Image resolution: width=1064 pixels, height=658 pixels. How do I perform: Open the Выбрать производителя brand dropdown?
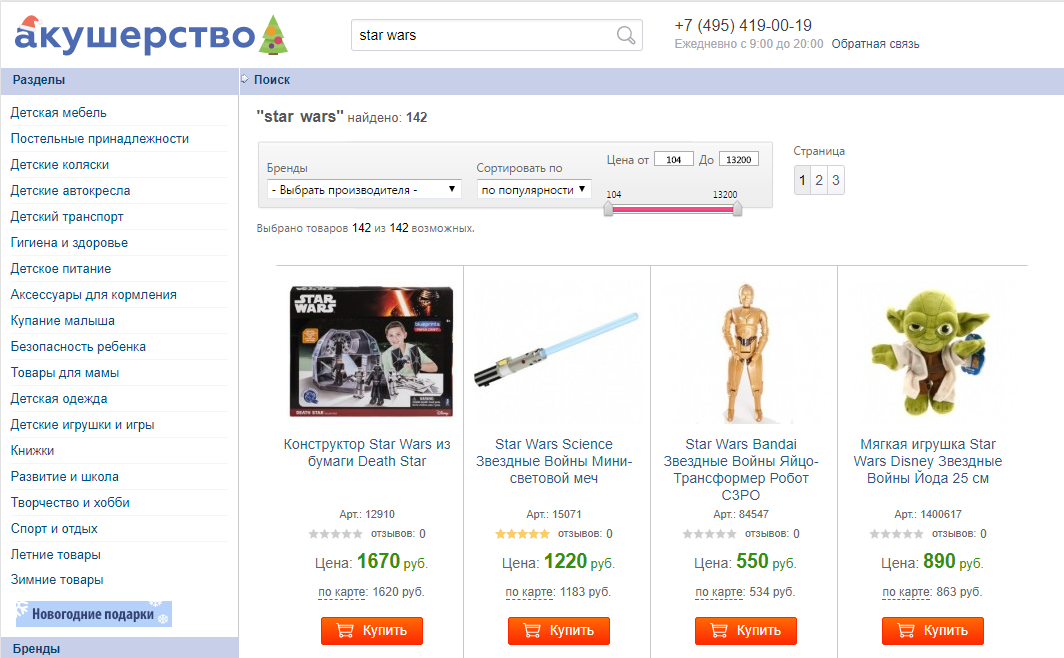point(364,189)
